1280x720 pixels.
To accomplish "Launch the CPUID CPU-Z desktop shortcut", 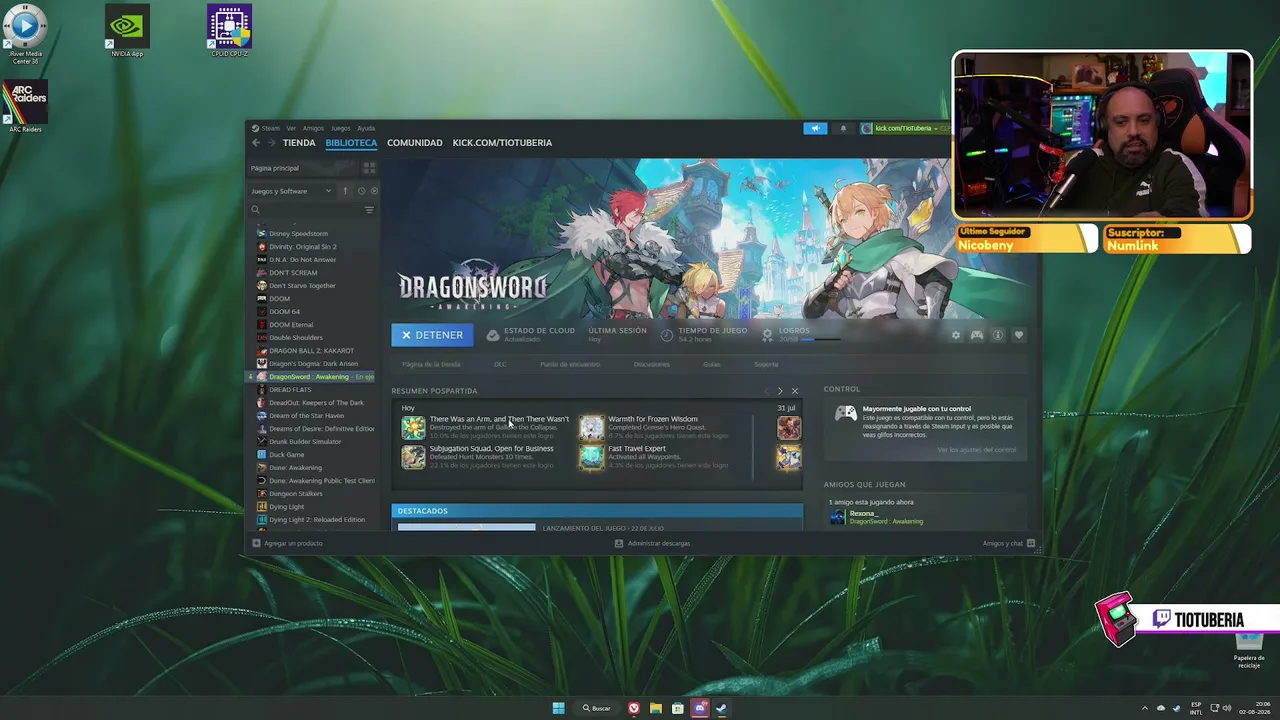I will coord(229,31).
